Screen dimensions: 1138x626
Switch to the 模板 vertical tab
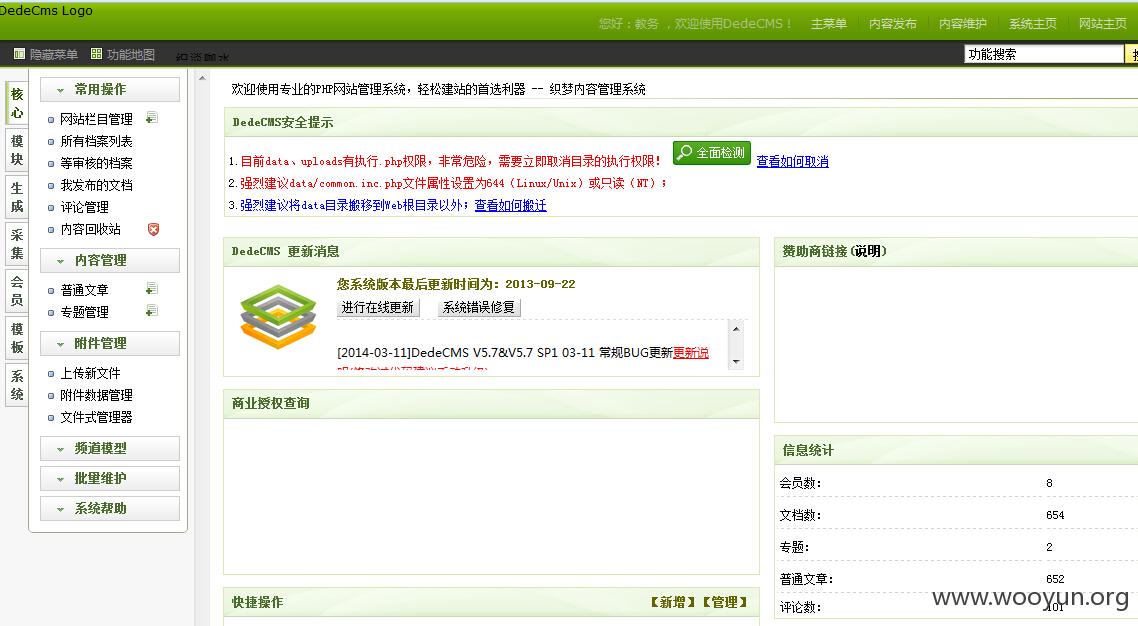coord(17,338)
